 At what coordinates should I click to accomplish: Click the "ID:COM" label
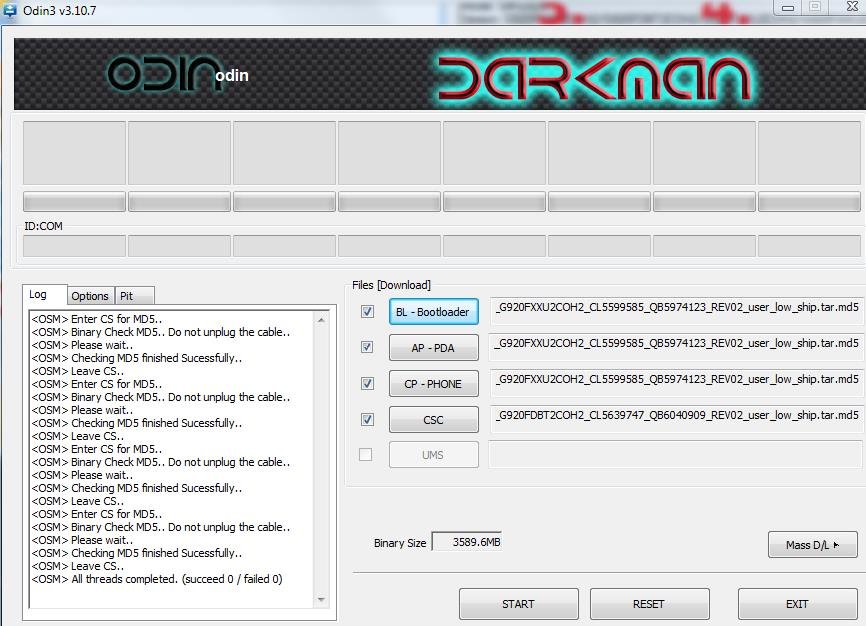coord(44,226)
